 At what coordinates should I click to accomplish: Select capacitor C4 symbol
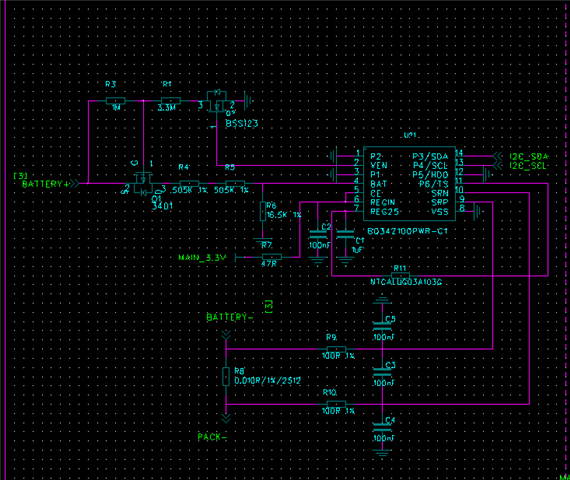pos(382,427)
